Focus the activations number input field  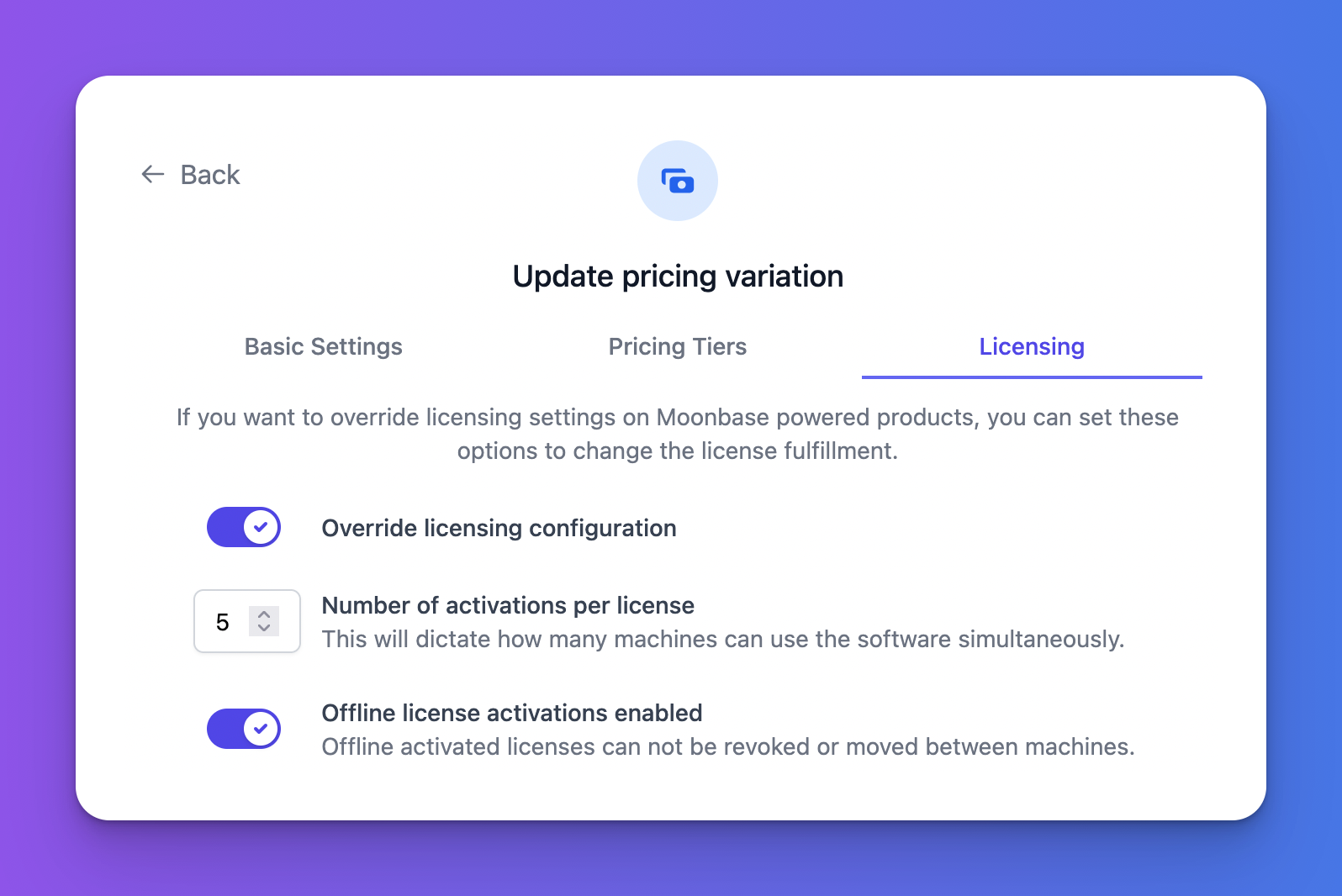[x=224, y=622]
